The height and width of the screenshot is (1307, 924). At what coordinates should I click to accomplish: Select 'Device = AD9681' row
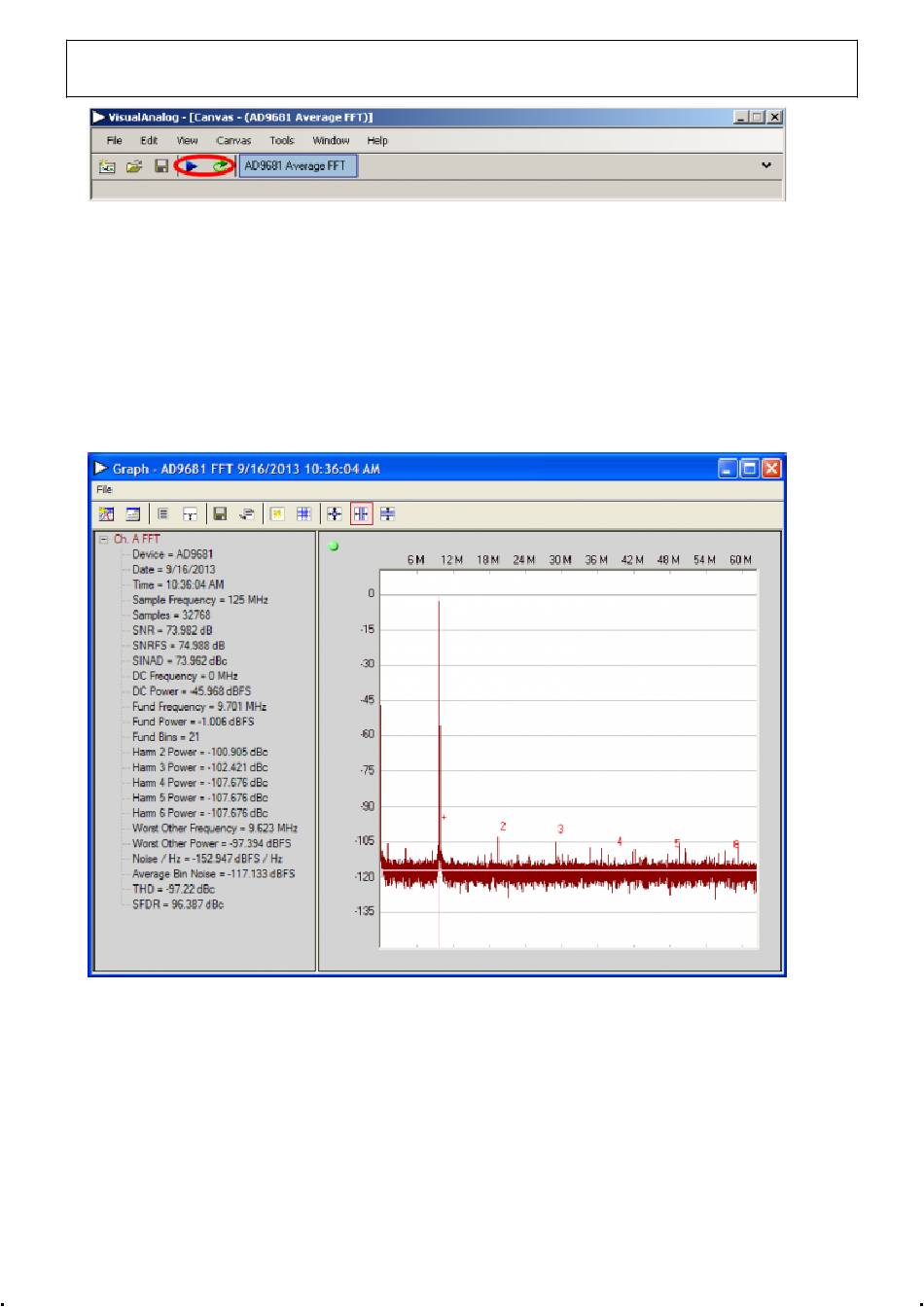(x=173, y=554)
